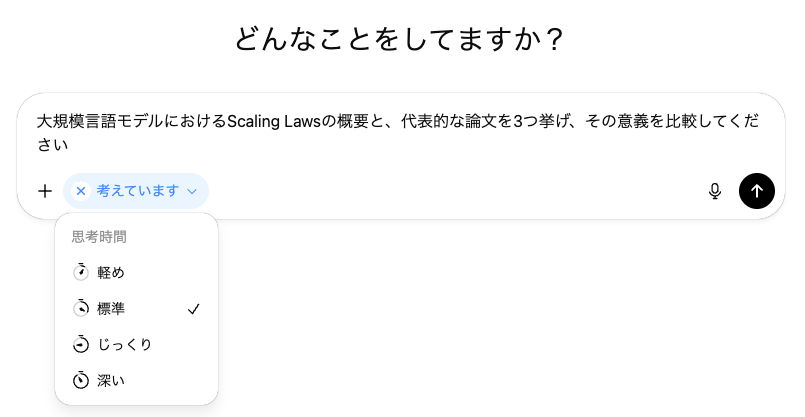
Task: Click empty space inside the prompt box toolbar
Action: (450, 191)
